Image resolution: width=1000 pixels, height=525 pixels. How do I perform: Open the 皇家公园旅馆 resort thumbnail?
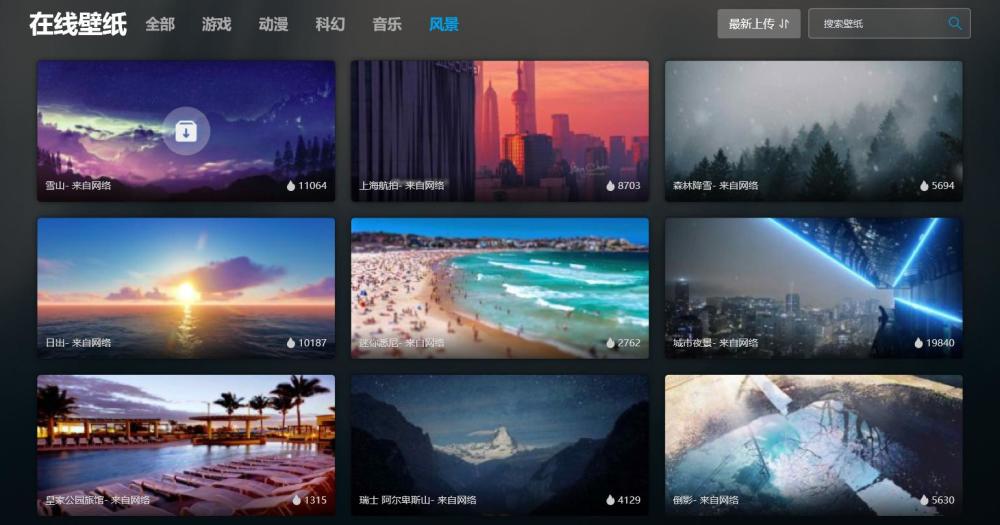[186, 445]
